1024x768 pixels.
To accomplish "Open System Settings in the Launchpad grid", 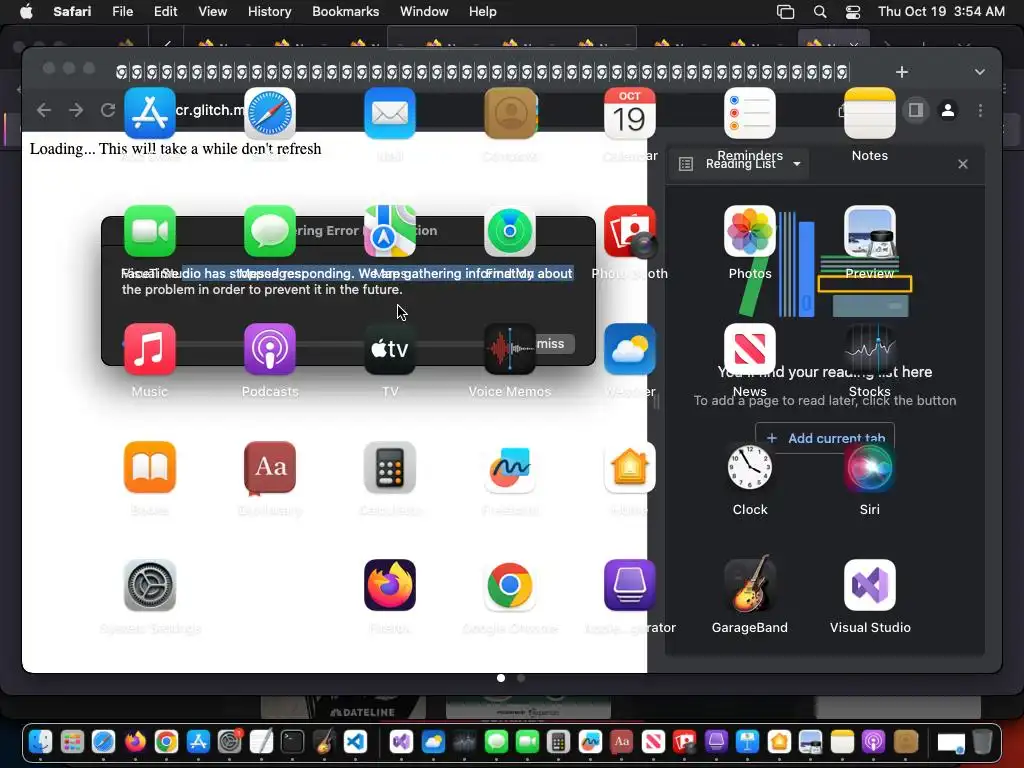I will [150, 585].
